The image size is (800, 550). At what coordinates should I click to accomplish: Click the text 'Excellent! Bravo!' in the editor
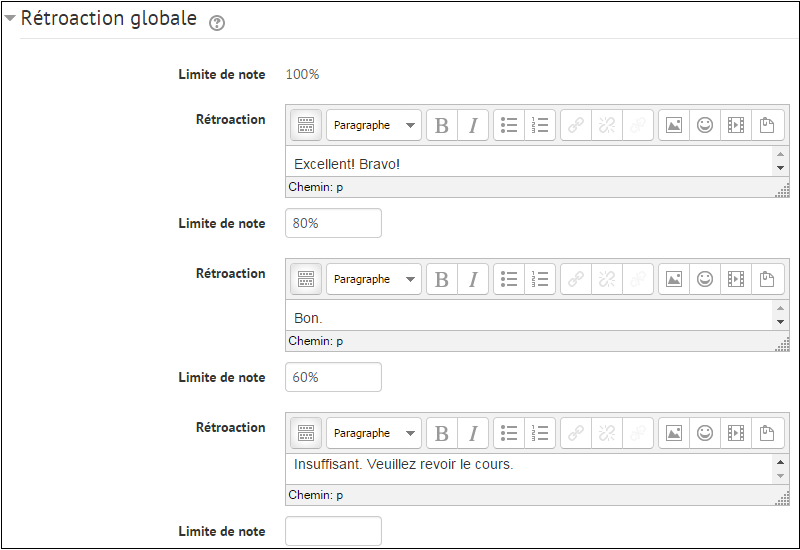coord(347,164)
